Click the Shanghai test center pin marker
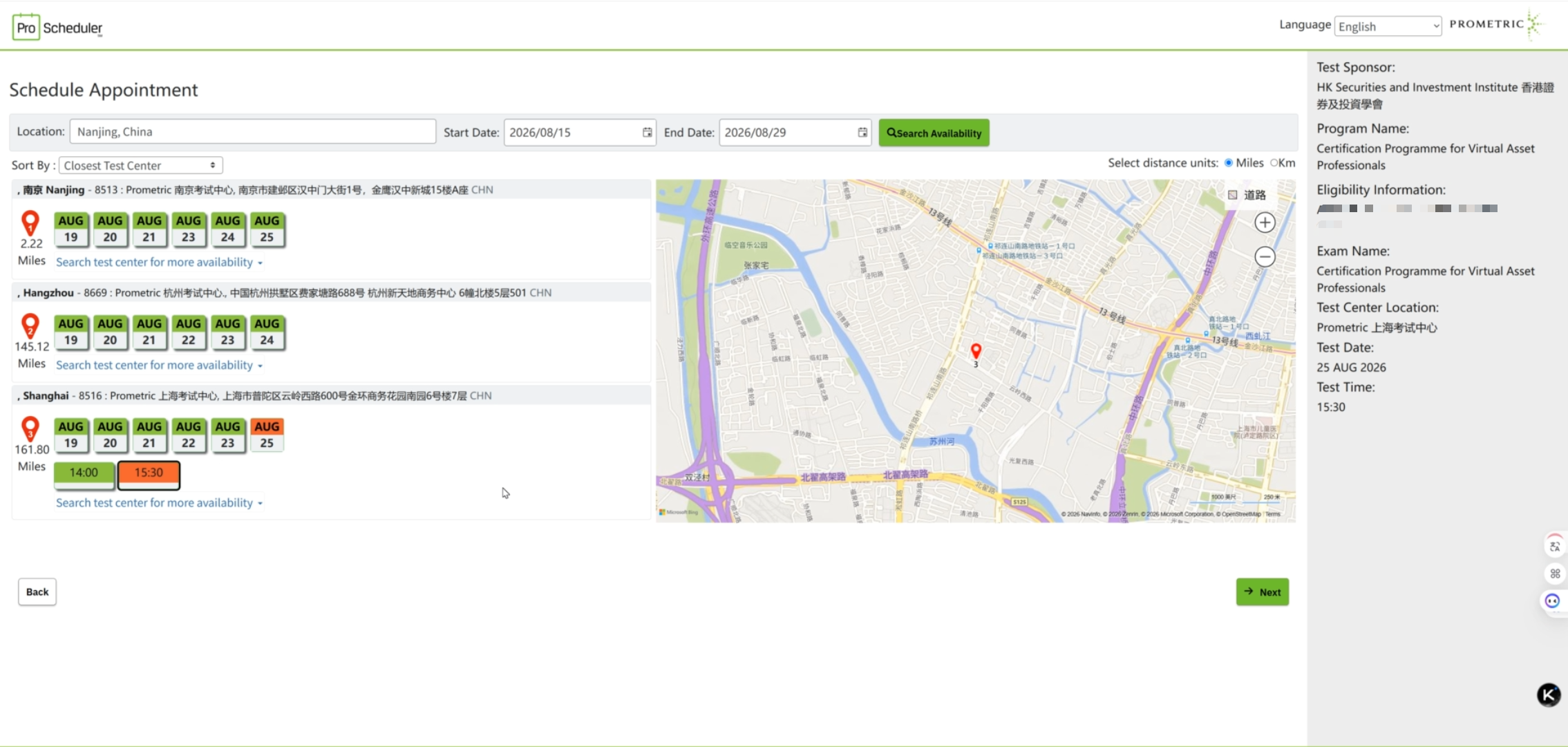1568x747 pixels. (30, 428)
